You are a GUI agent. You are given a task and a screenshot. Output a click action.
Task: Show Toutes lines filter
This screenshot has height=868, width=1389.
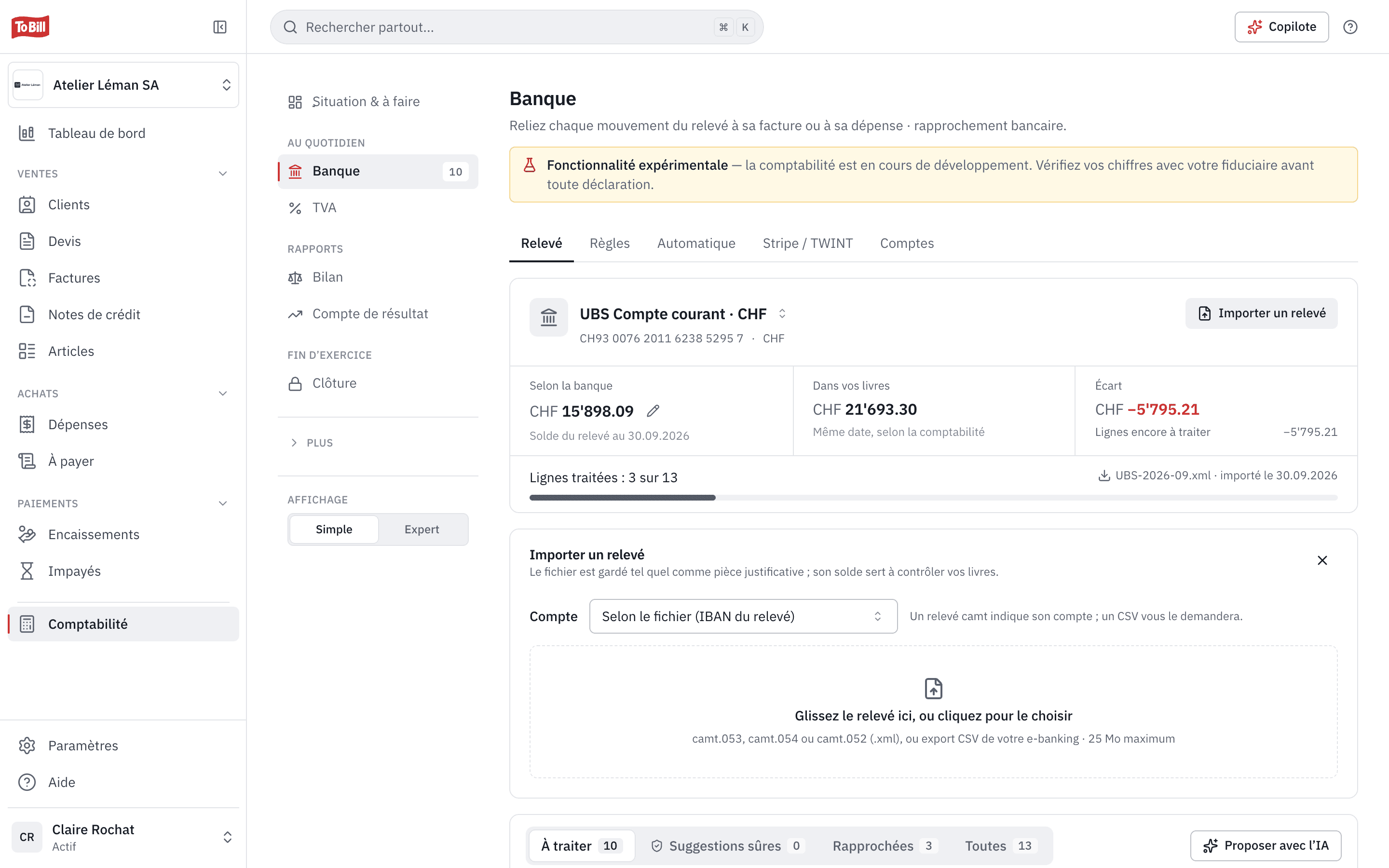[1001, 846]
